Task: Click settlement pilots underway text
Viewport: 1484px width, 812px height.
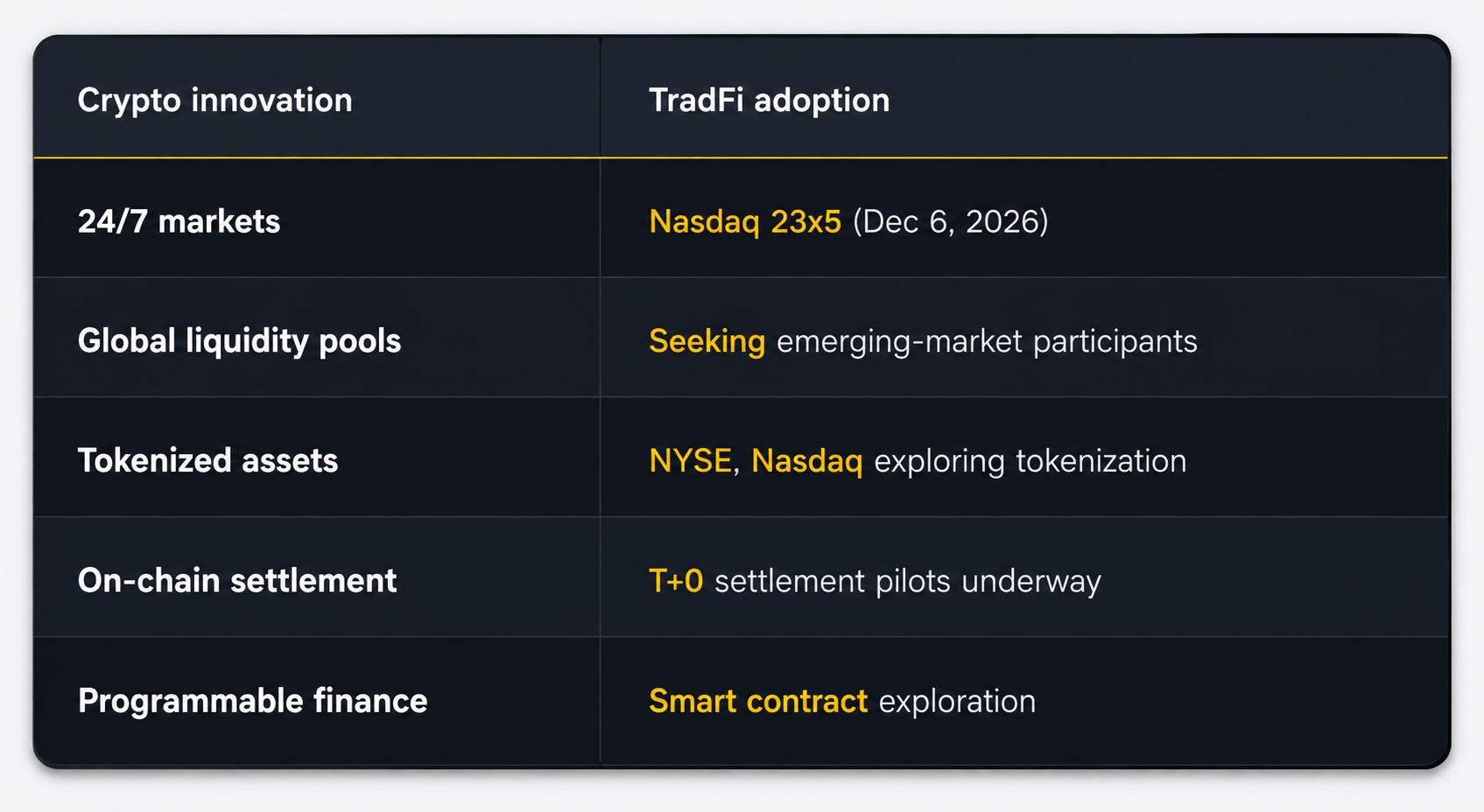Action: [x=908, y=582]
